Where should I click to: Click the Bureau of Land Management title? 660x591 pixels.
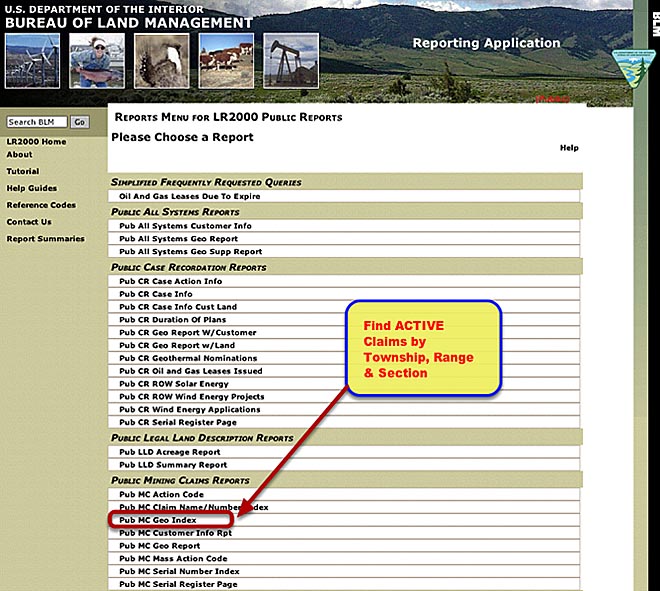pos(129,23)
